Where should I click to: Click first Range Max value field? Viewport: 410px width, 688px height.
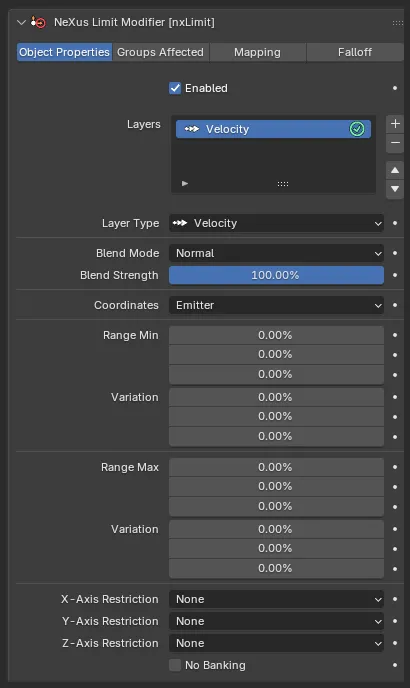point(276,467)
